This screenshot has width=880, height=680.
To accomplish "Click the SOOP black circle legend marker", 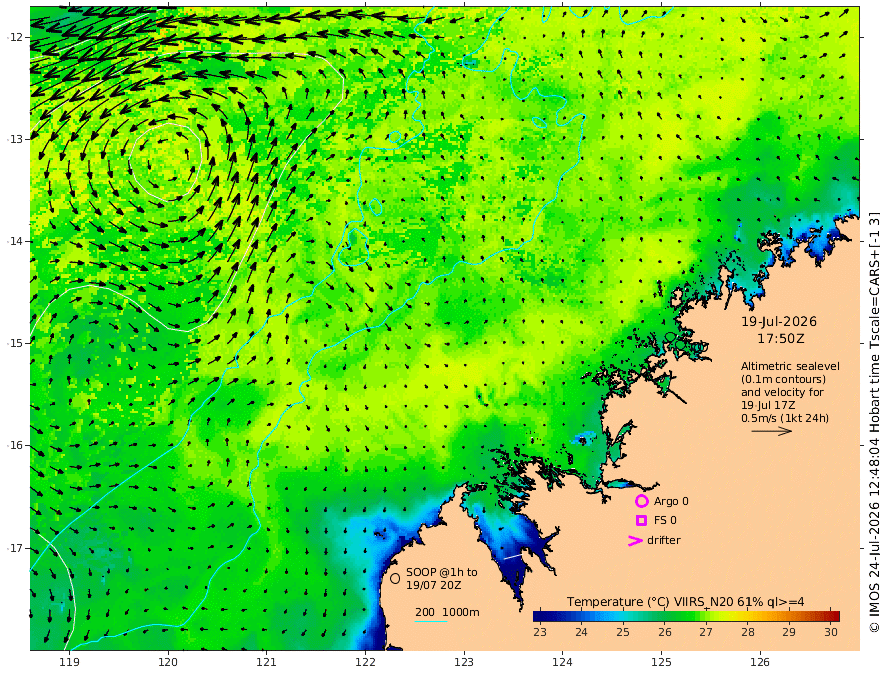I will (395, 578).
